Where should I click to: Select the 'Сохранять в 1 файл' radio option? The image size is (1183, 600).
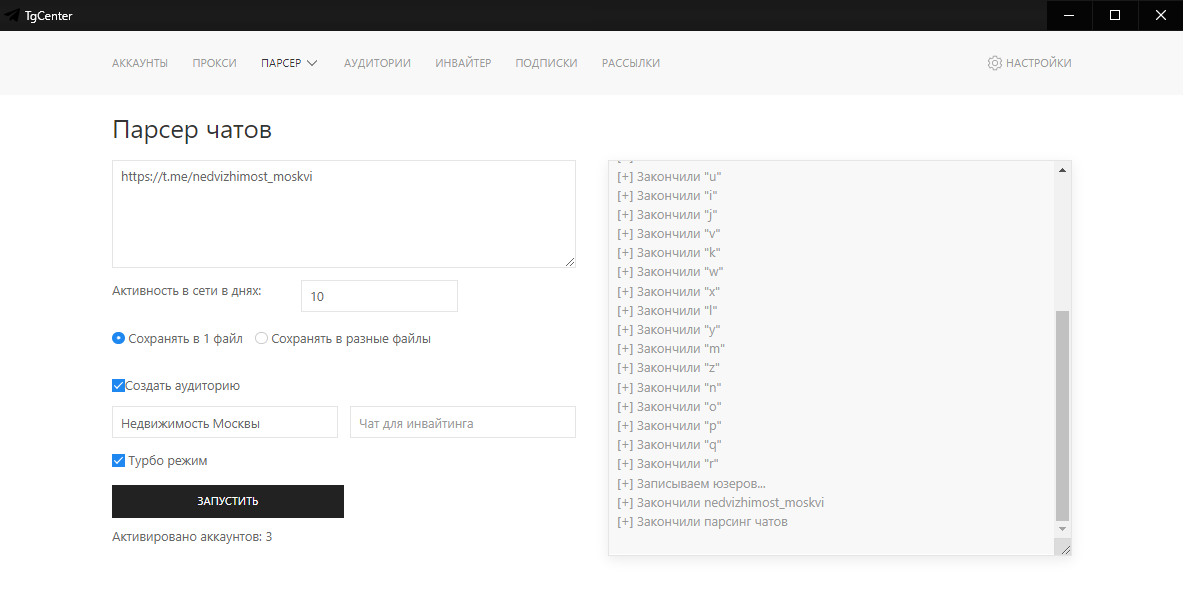(x=119, y=339)
